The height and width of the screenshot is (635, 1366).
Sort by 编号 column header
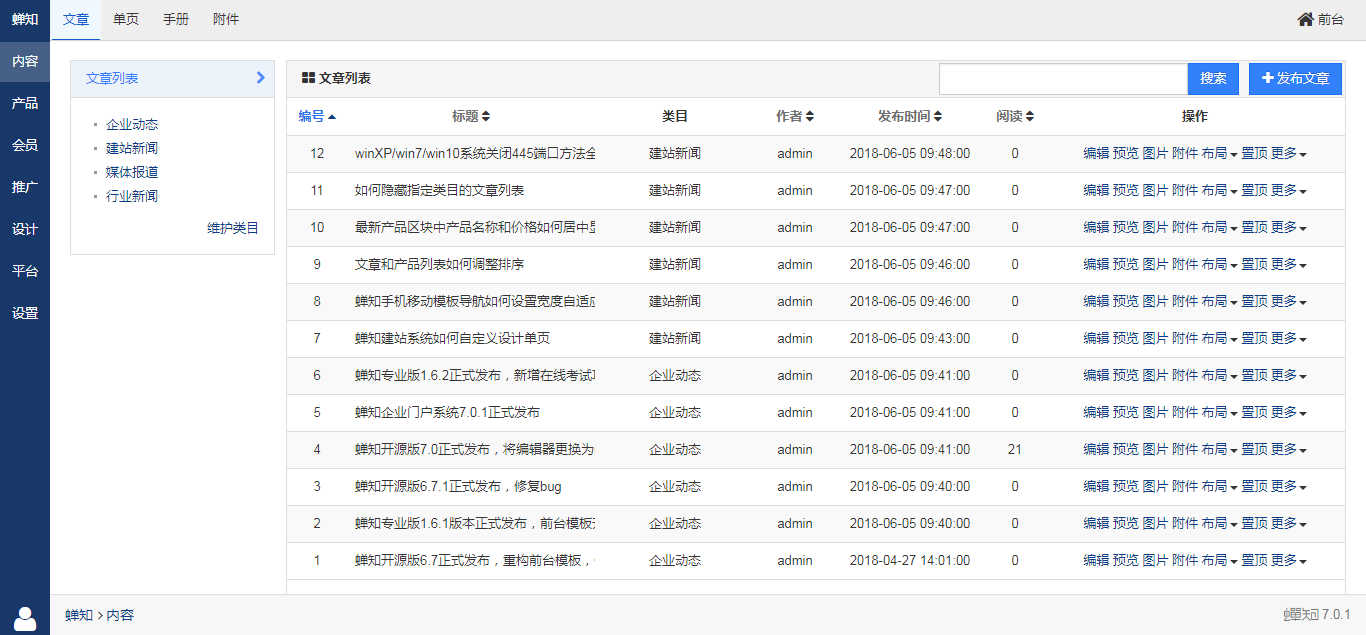[317, 116]
